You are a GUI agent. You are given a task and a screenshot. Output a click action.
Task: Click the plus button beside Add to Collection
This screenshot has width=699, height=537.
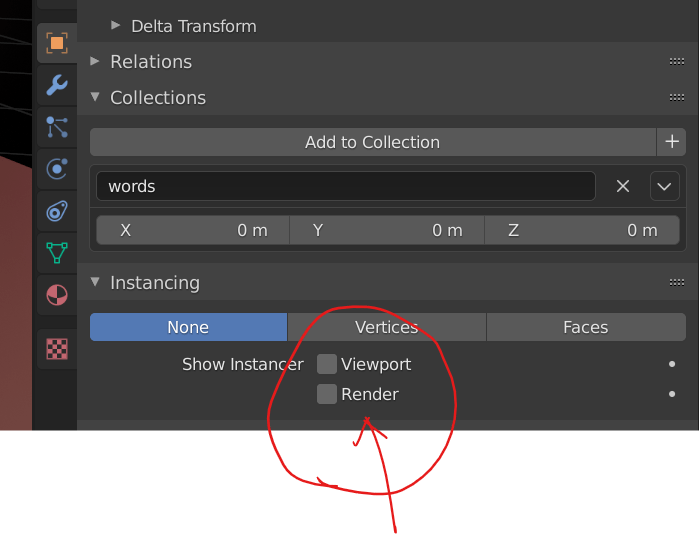click(671, 142)
